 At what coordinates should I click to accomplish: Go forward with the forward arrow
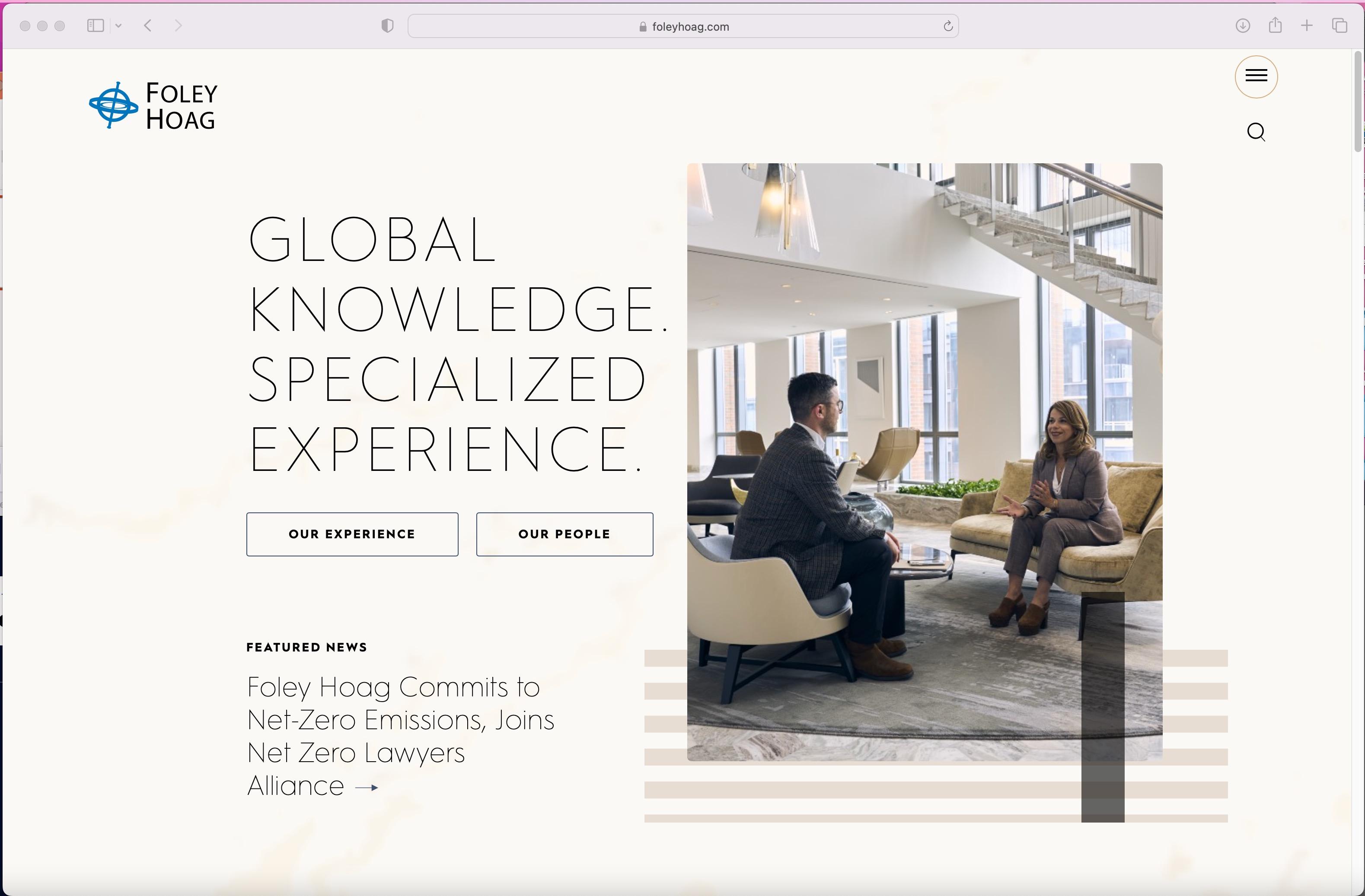pos(179,26)
